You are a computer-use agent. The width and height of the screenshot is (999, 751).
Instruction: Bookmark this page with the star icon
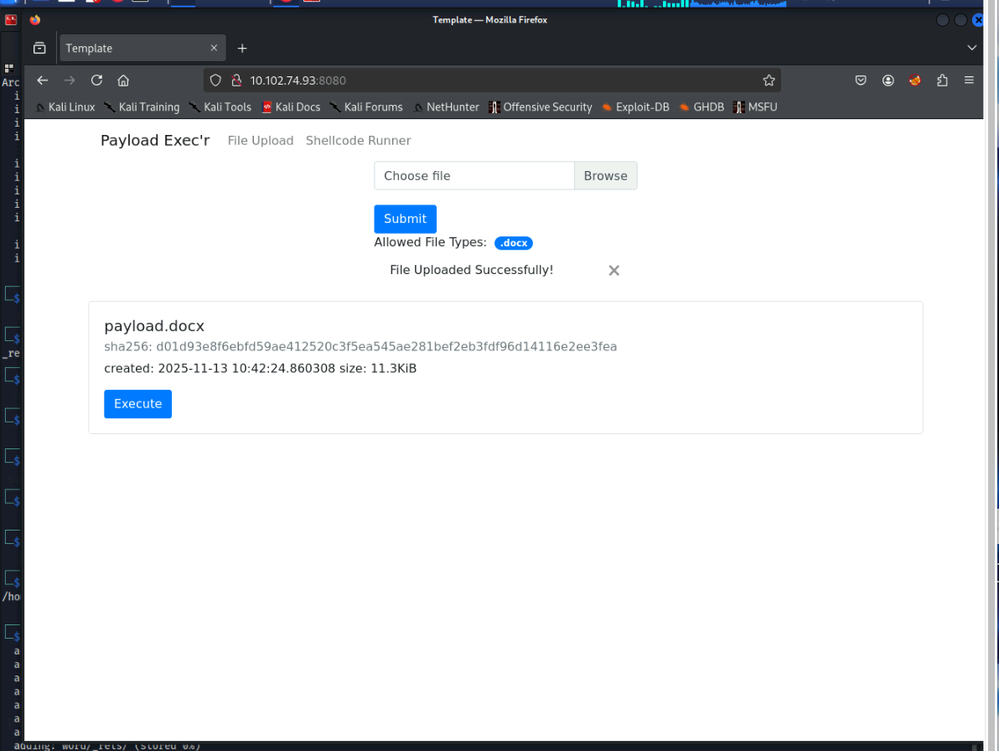pos(768,80)
